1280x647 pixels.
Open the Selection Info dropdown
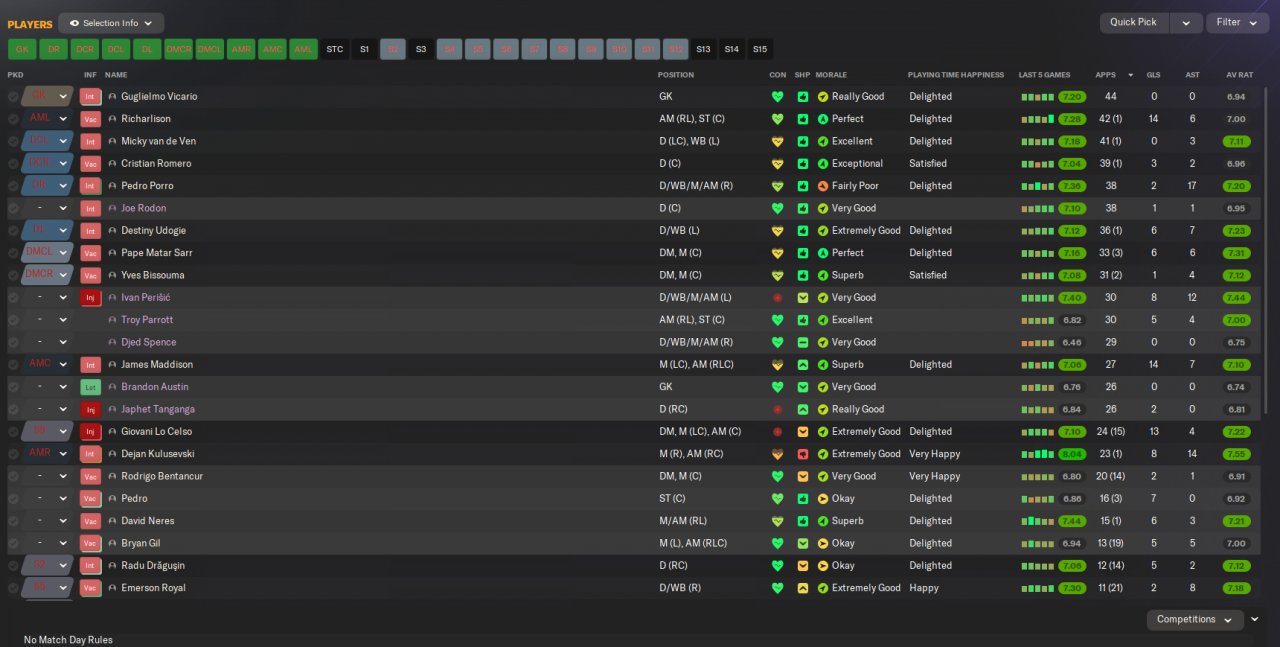pyautogui.click(x=111, y=23)
